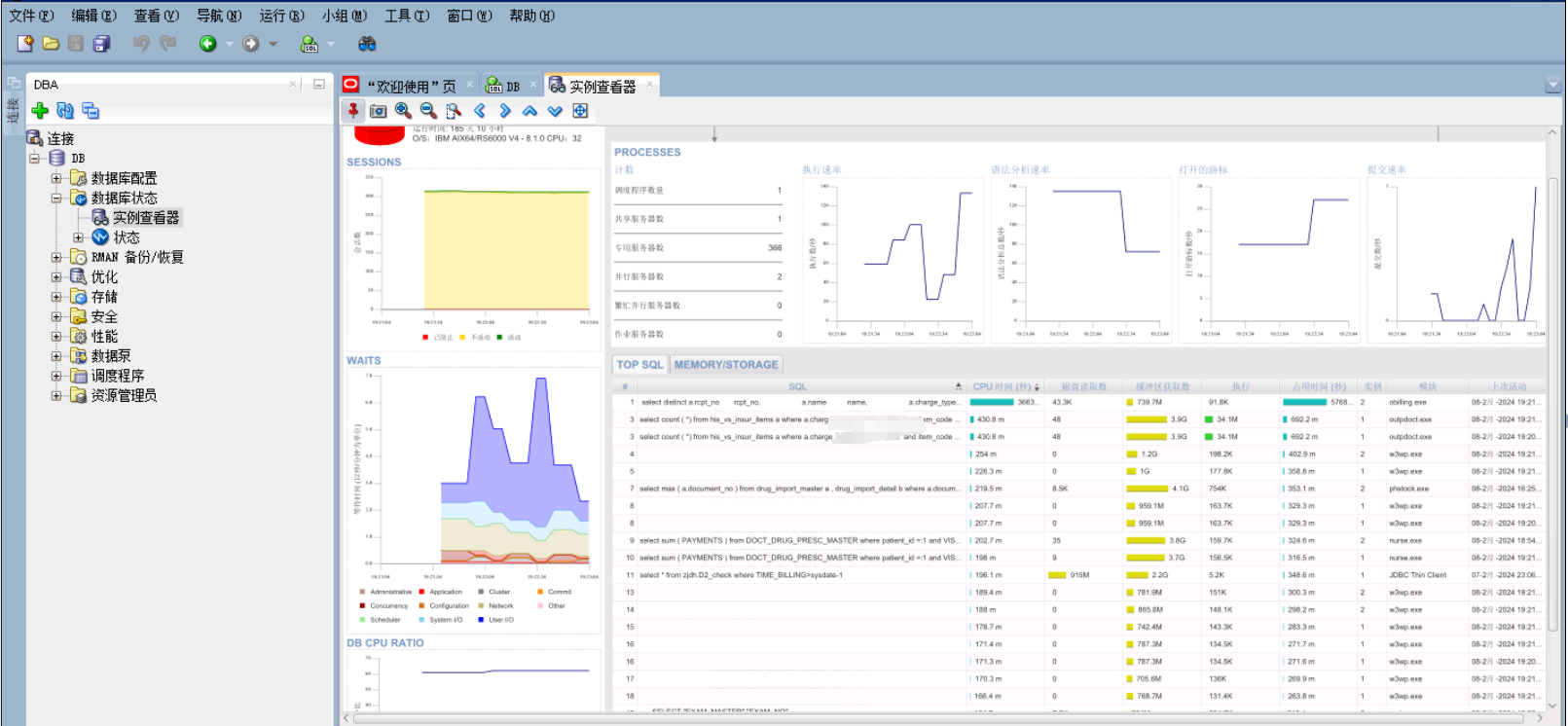Open the 工具 menu
The image size is (1568, 726).
point(407,16)
